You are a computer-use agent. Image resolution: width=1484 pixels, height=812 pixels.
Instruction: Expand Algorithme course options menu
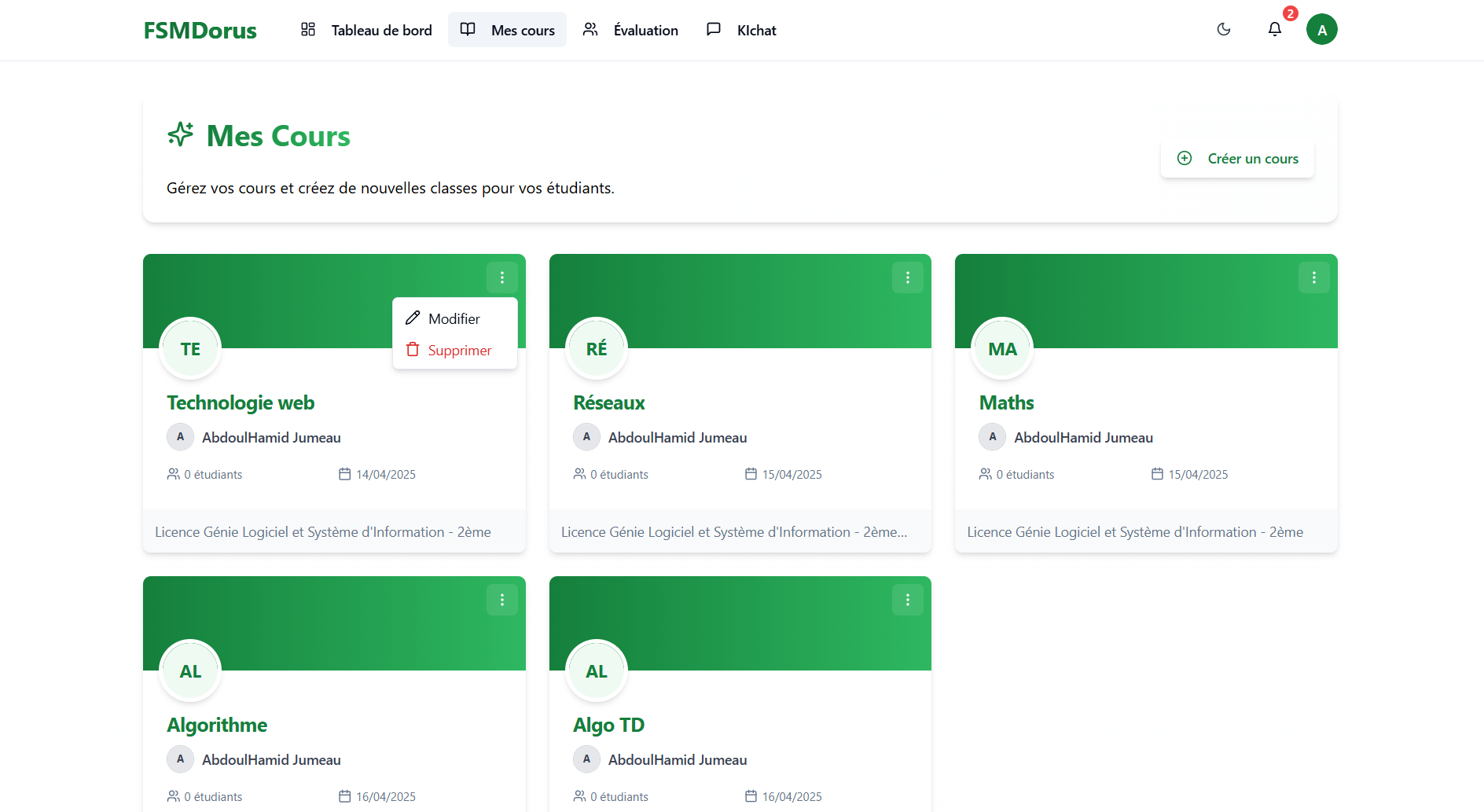(x=502, y=600)
